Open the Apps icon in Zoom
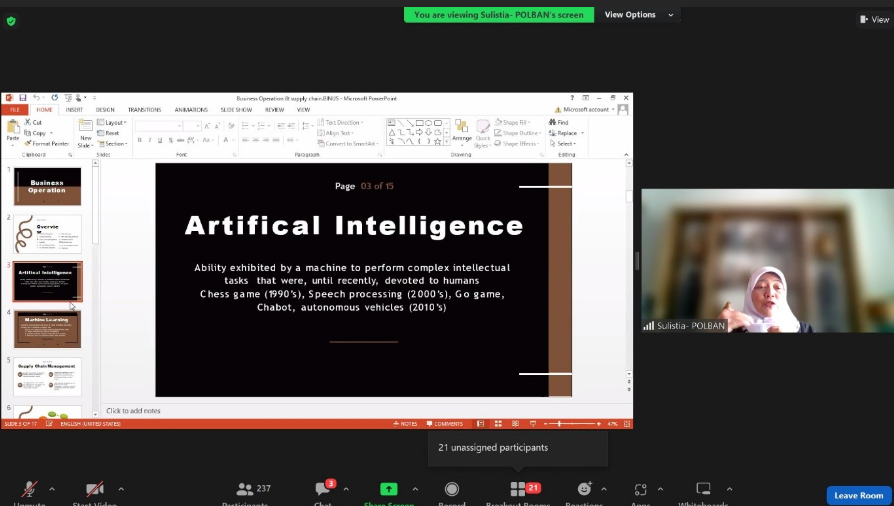 click(x=641, y=489)
